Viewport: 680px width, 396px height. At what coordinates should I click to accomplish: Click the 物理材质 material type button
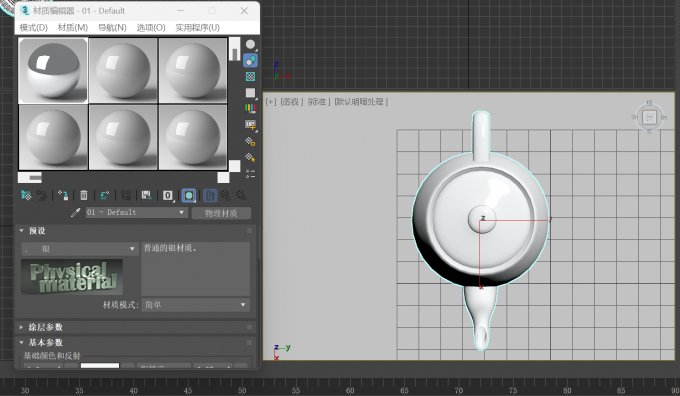point(221,213)
